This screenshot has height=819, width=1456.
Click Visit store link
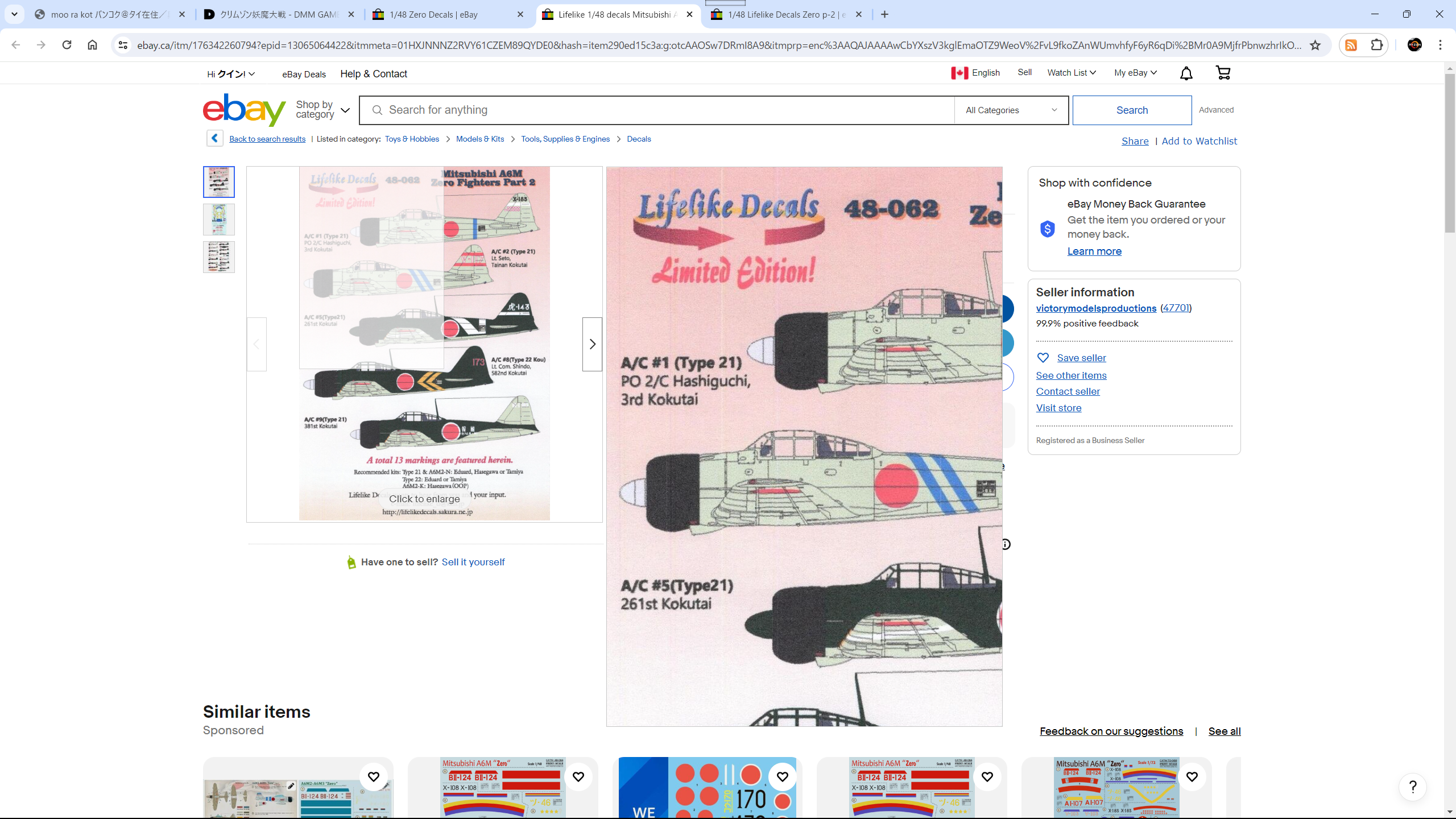1058,408
